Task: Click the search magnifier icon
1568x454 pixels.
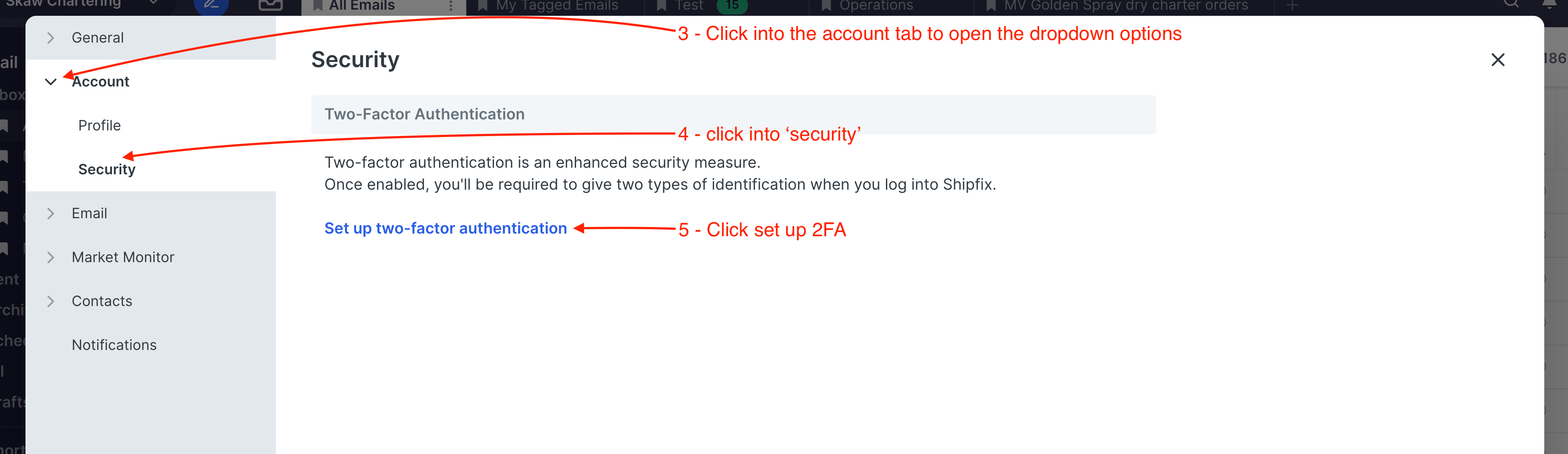Action: point(1511,4)
